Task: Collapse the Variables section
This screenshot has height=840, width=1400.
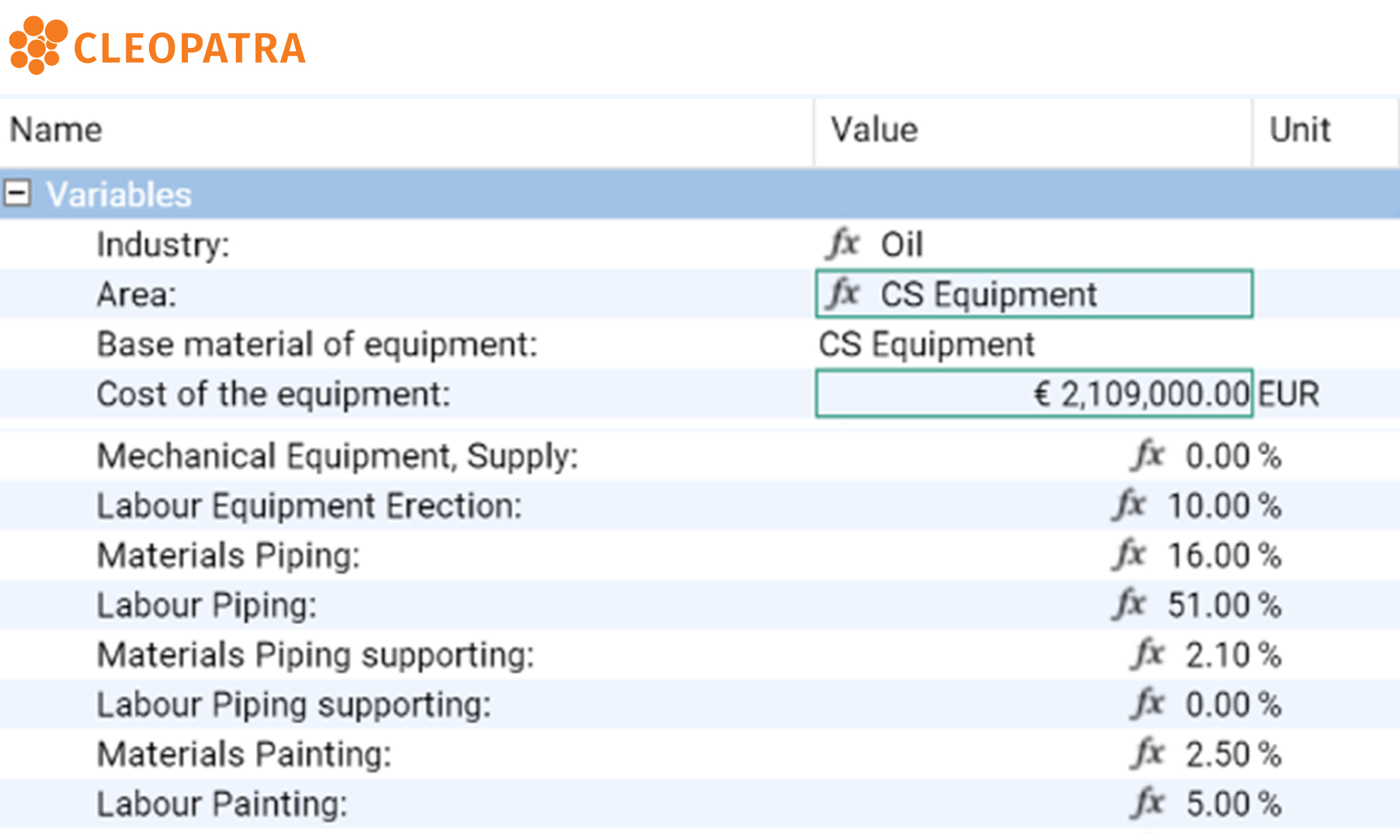Action: click(19, 193)
